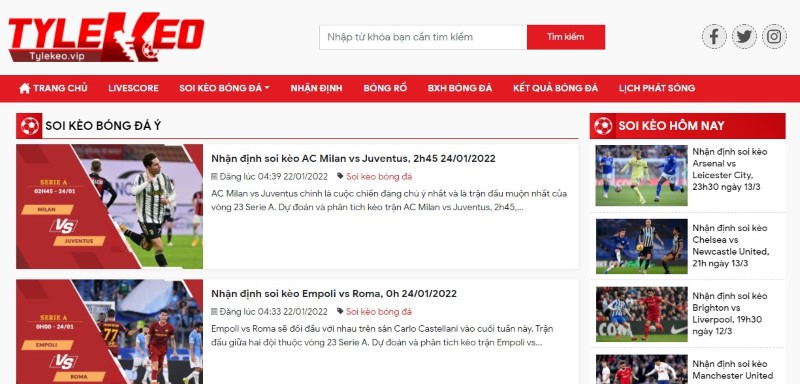Open the Nhận Định menu item
The height and width of the screenshot is (384, 800).
coord(316,88)
